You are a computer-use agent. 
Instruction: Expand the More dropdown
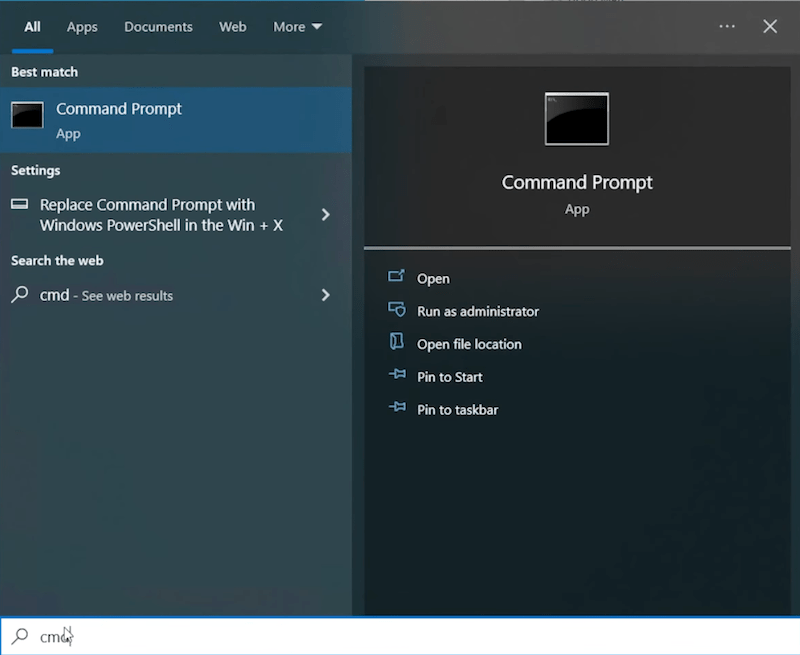click(297, 27)
